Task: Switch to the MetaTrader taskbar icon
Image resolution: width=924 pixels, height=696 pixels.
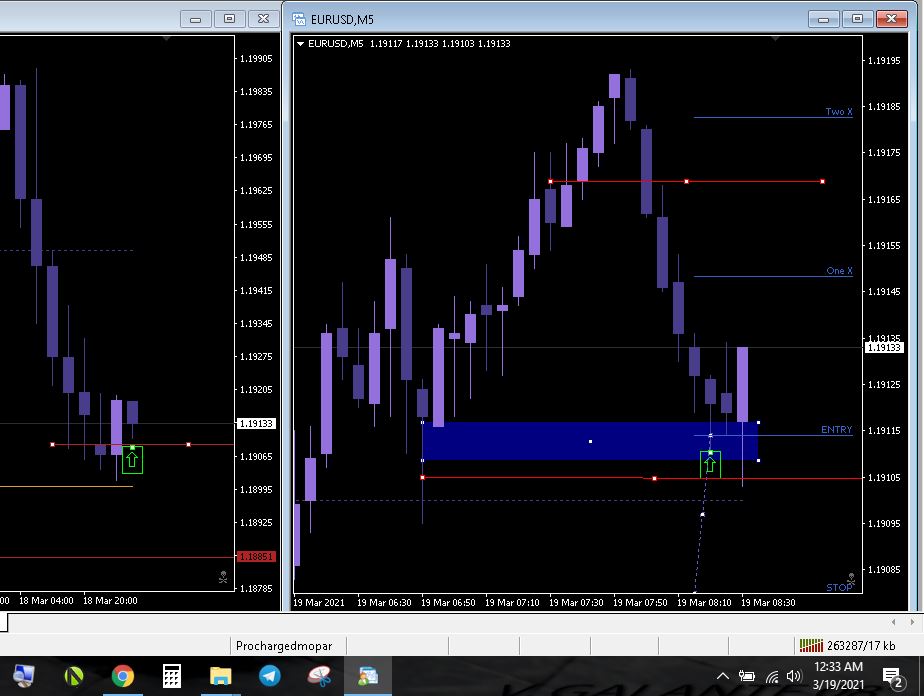Action: click(x=368, y=676)
